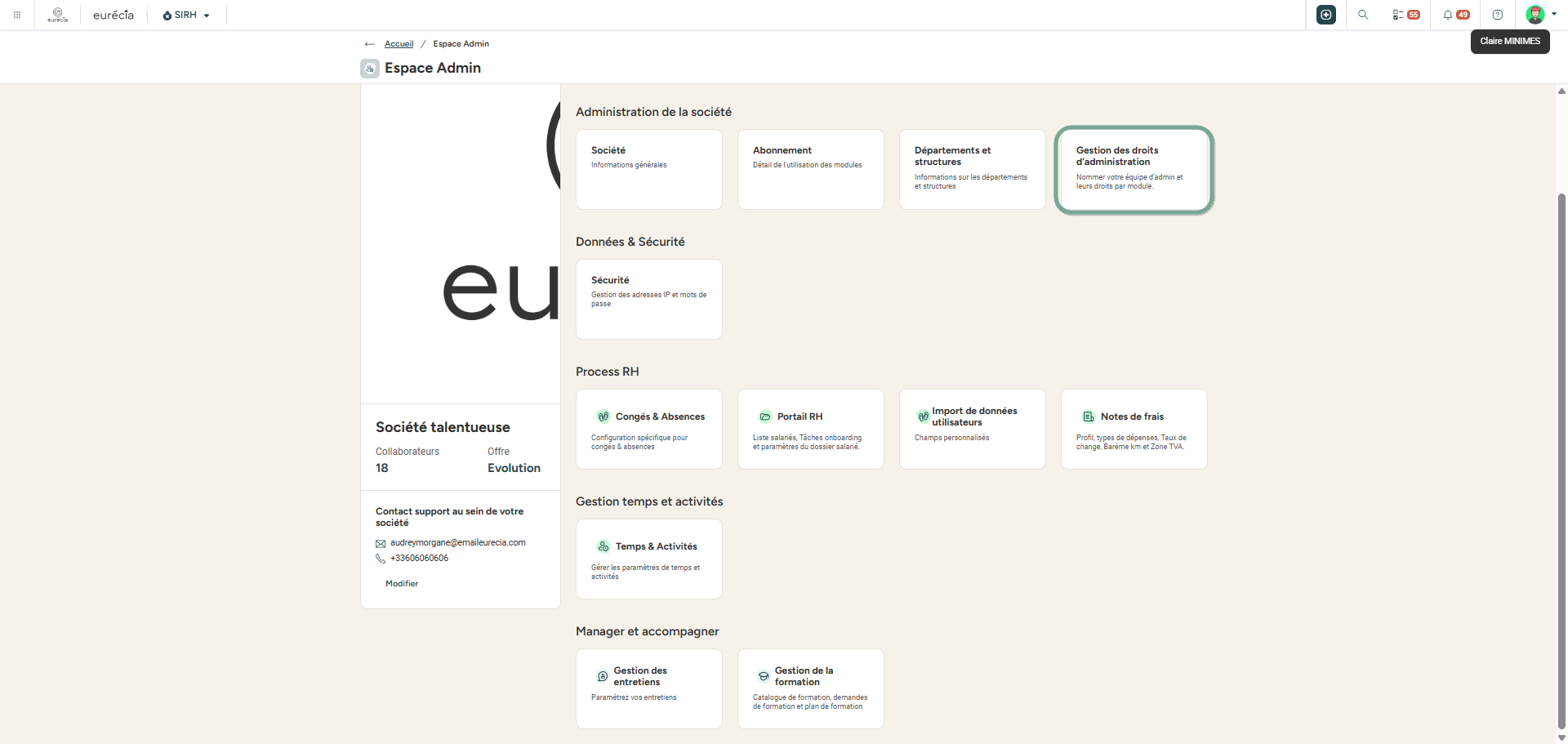Click the eurécia company logo image

click(x=461, y=243)
